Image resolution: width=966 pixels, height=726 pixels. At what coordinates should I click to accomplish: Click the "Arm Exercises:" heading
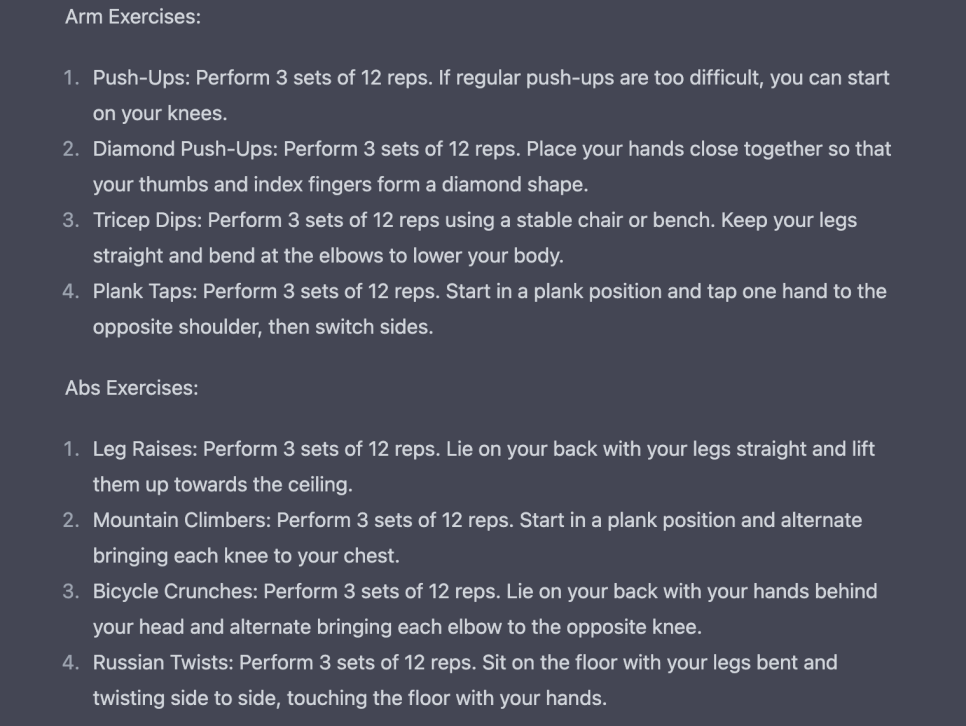(x=132, y=18)
